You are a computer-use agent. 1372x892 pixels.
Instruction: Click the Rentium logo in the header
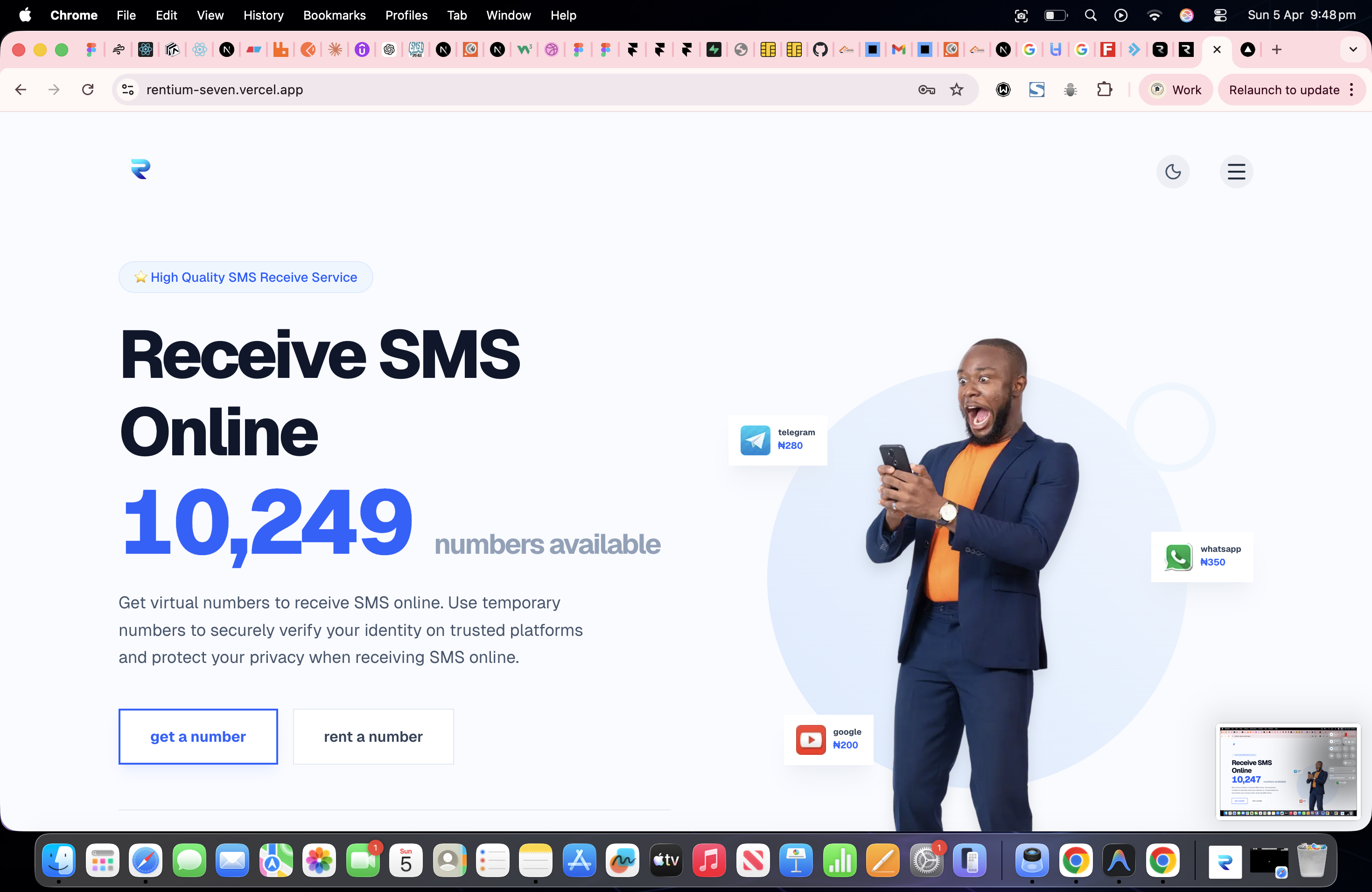tap(140, 169)
